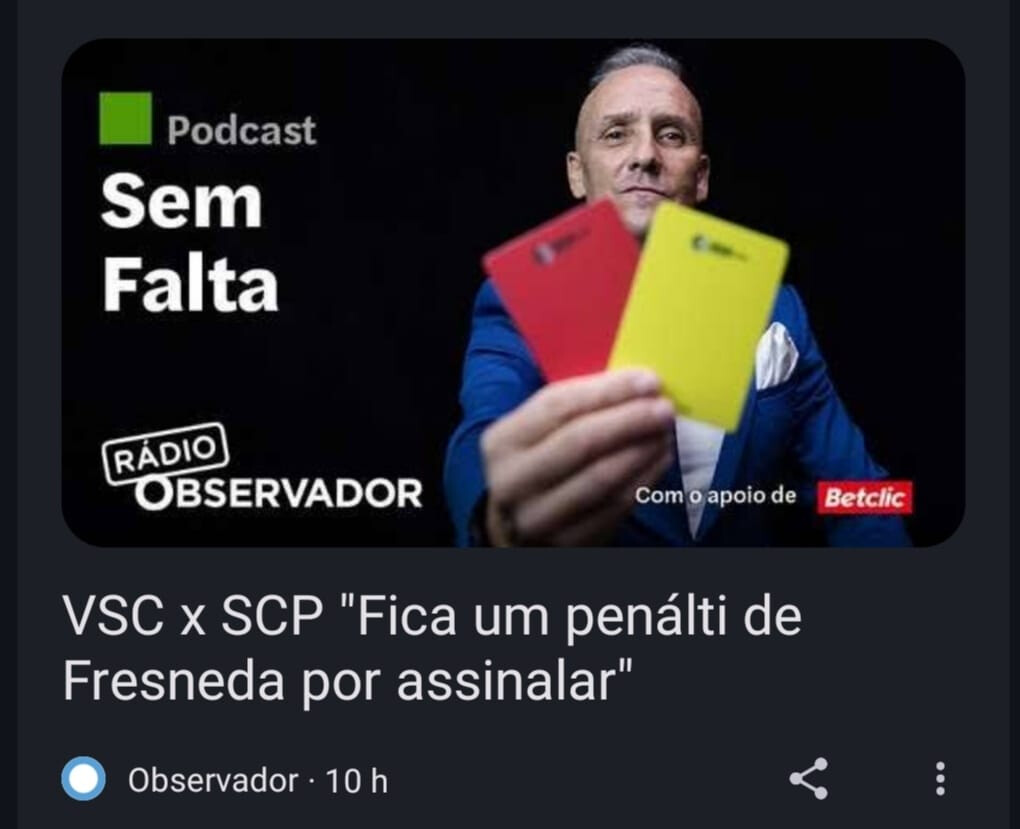Image resolution: width=1020 pixels, height=829 pixels.
Task: Open the Sem Falta podcast thumbnail
Action: pos(513,293)
